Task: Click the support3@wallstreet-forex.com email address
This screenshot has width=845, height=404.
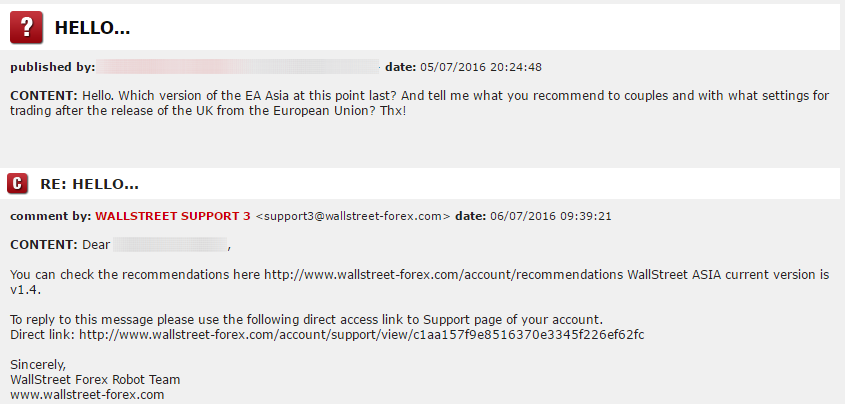Action: [352, 217]
